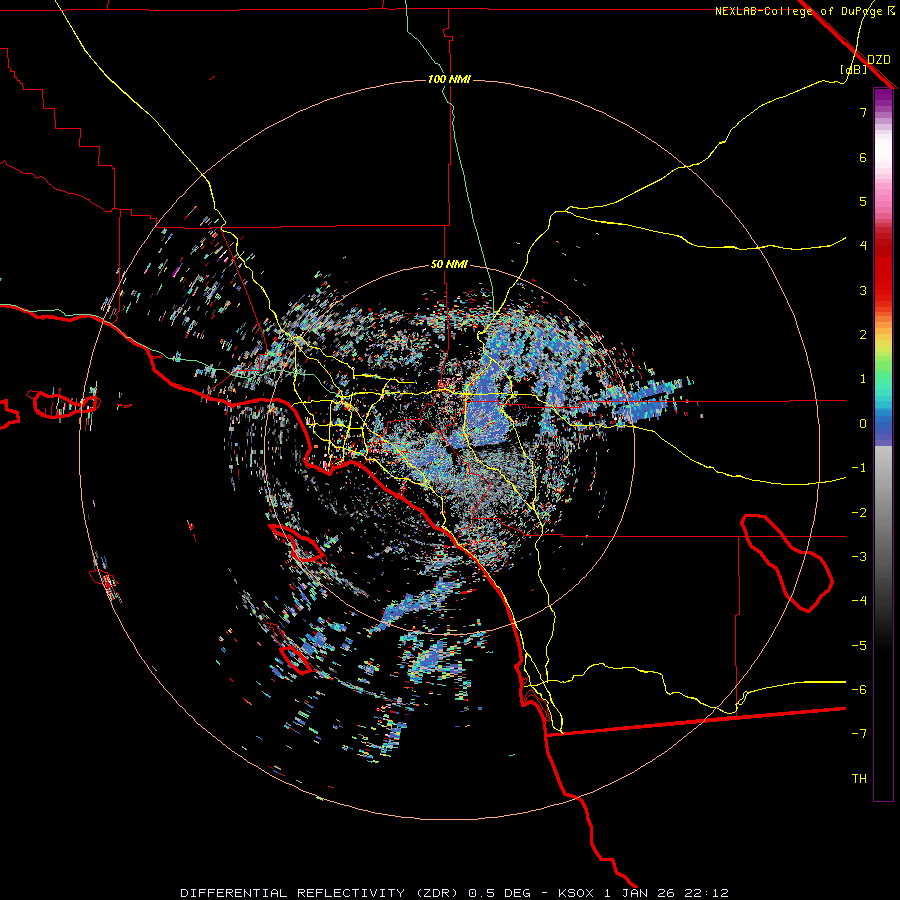Click the -2 value on the color scale
Image resolution: width=900 pixels, height=900 pixels.
coord(859,513)
